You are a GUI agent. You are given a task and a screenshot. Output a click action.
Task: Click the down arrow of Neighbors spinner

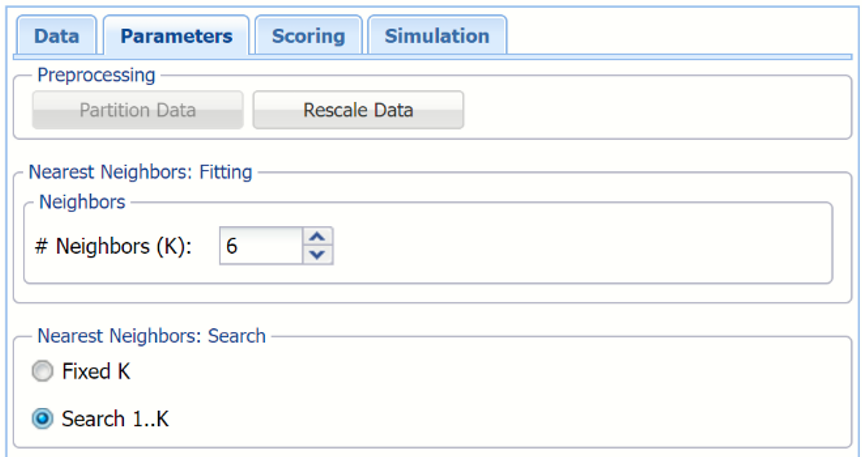pos(318,254)
